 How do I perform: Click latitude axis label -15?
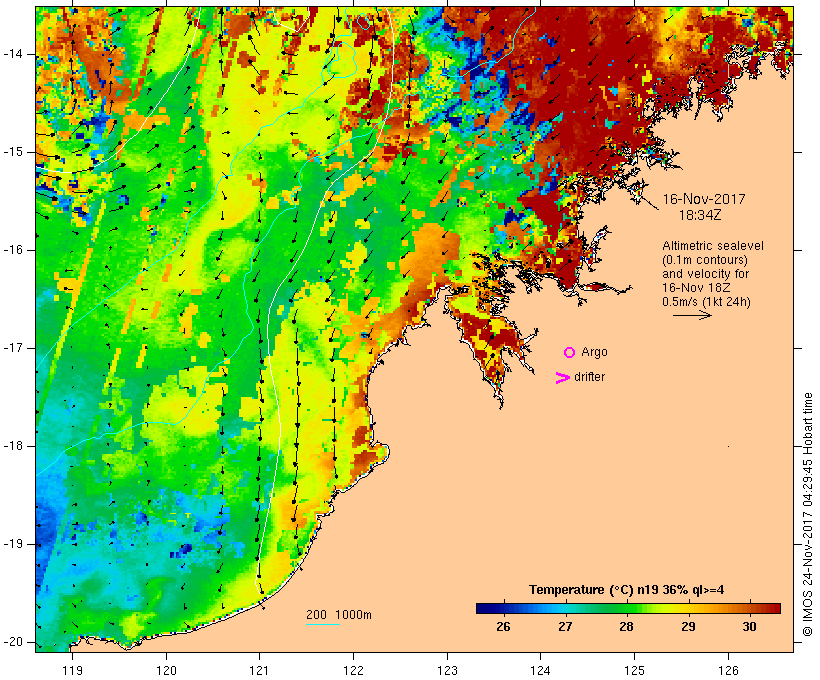coord(13,152)
